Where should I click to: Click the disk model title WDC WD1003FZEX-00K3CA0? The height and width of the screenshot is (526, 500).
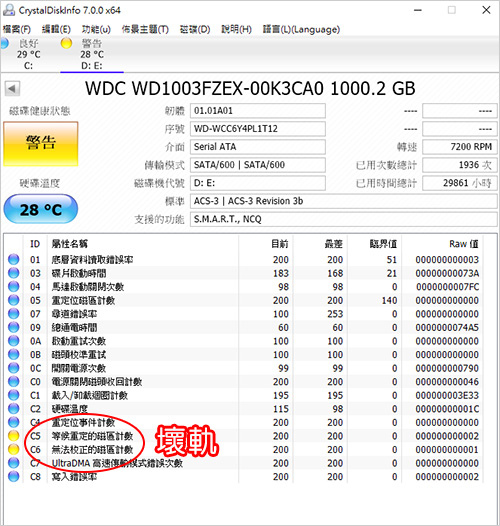click(x=250, y=89)
